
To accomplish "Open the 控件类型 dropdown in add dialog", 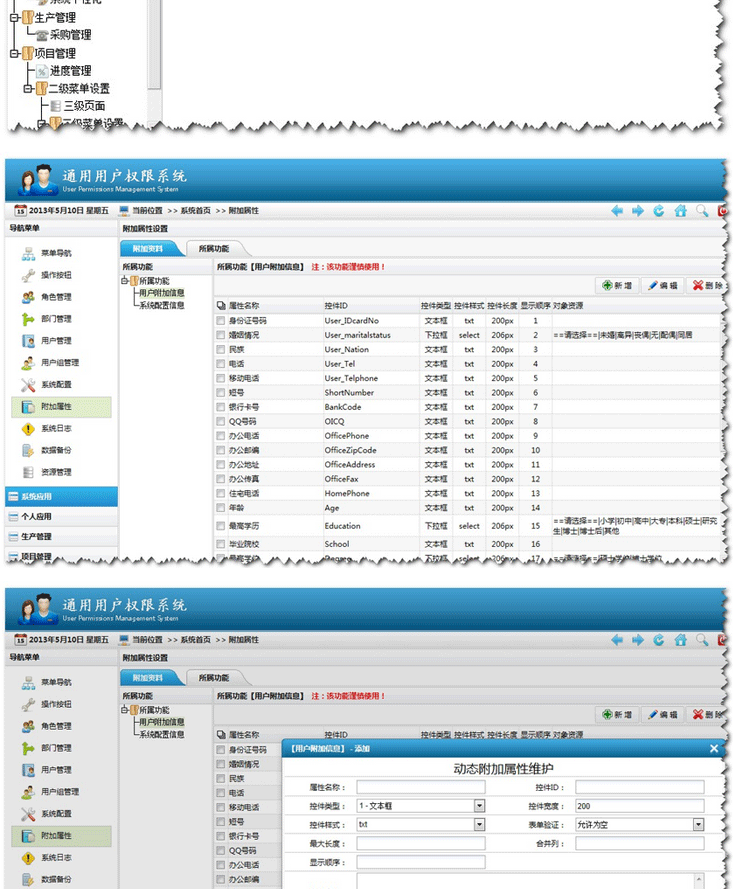I will click(479, 806).
